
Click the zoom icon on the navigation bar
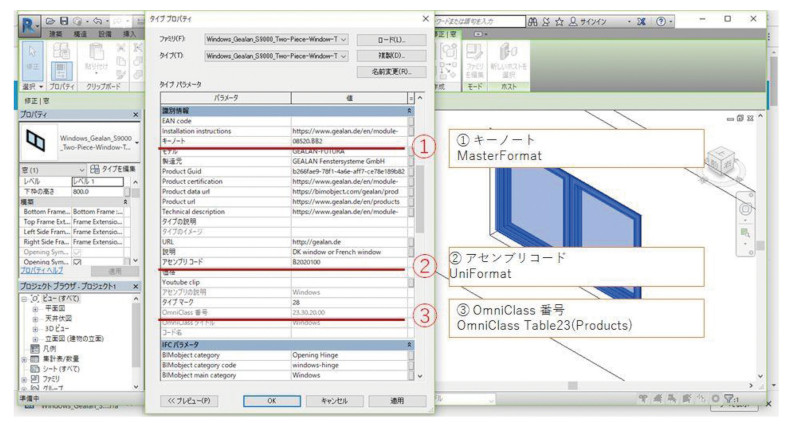pyautogui.click(x=745, y=233)
